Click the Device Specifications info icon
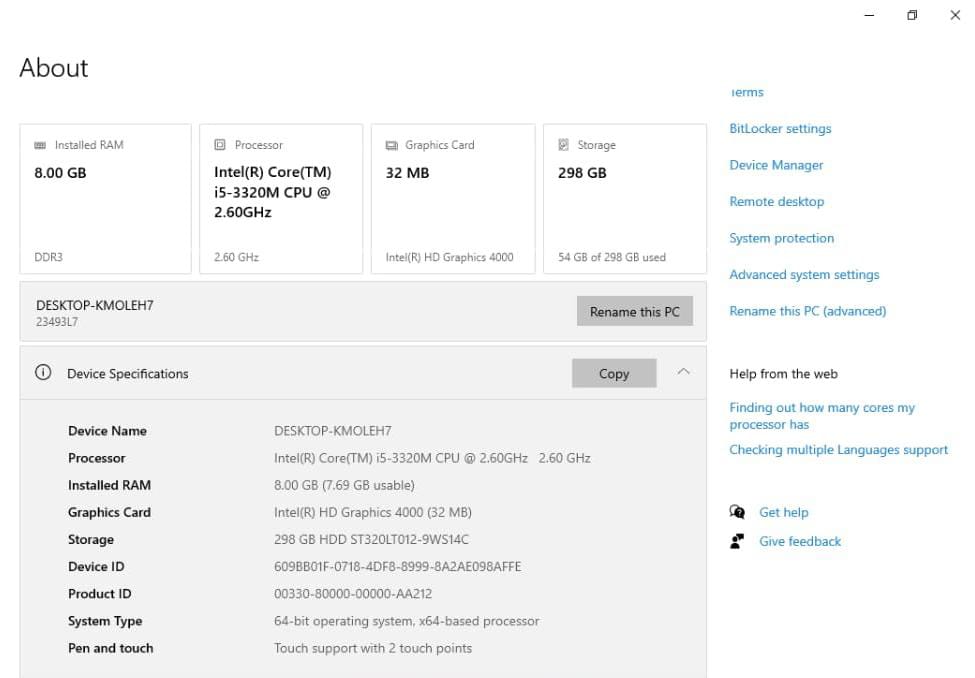The width and height of the screenshot is (975, 678). point(43,373)
